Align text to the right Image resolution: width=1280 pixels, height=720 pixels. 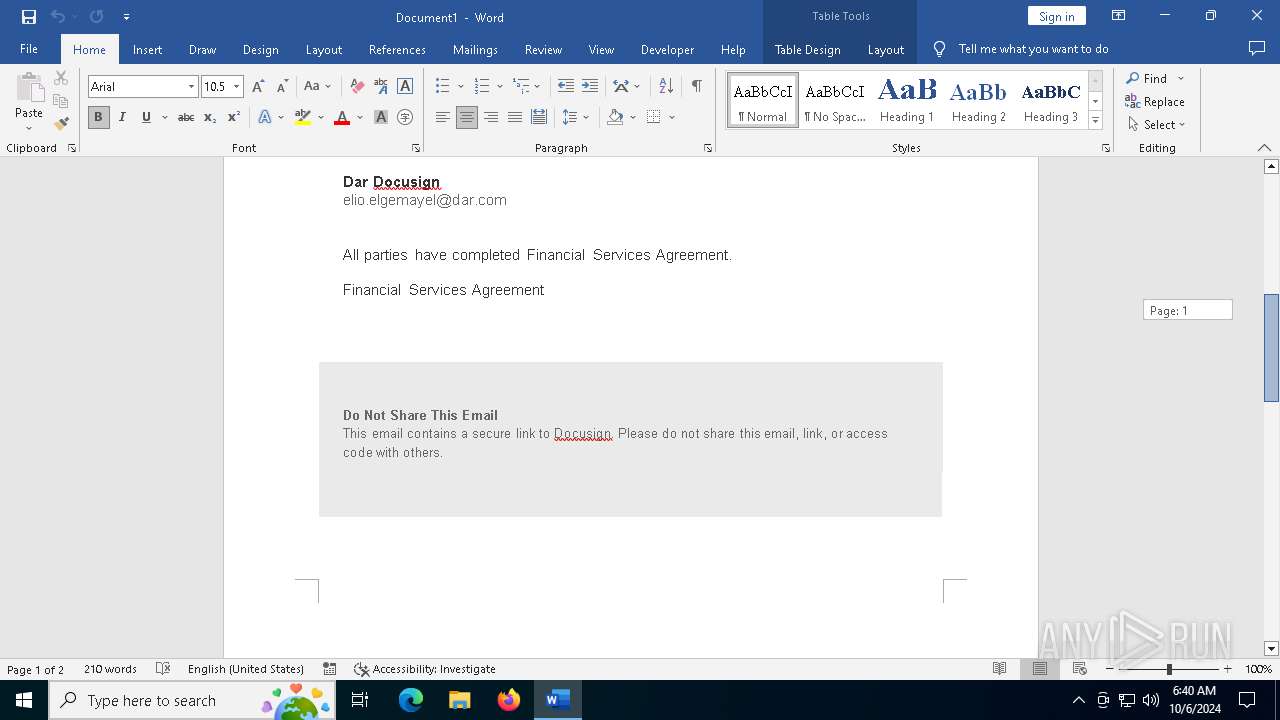coord(491,118)
